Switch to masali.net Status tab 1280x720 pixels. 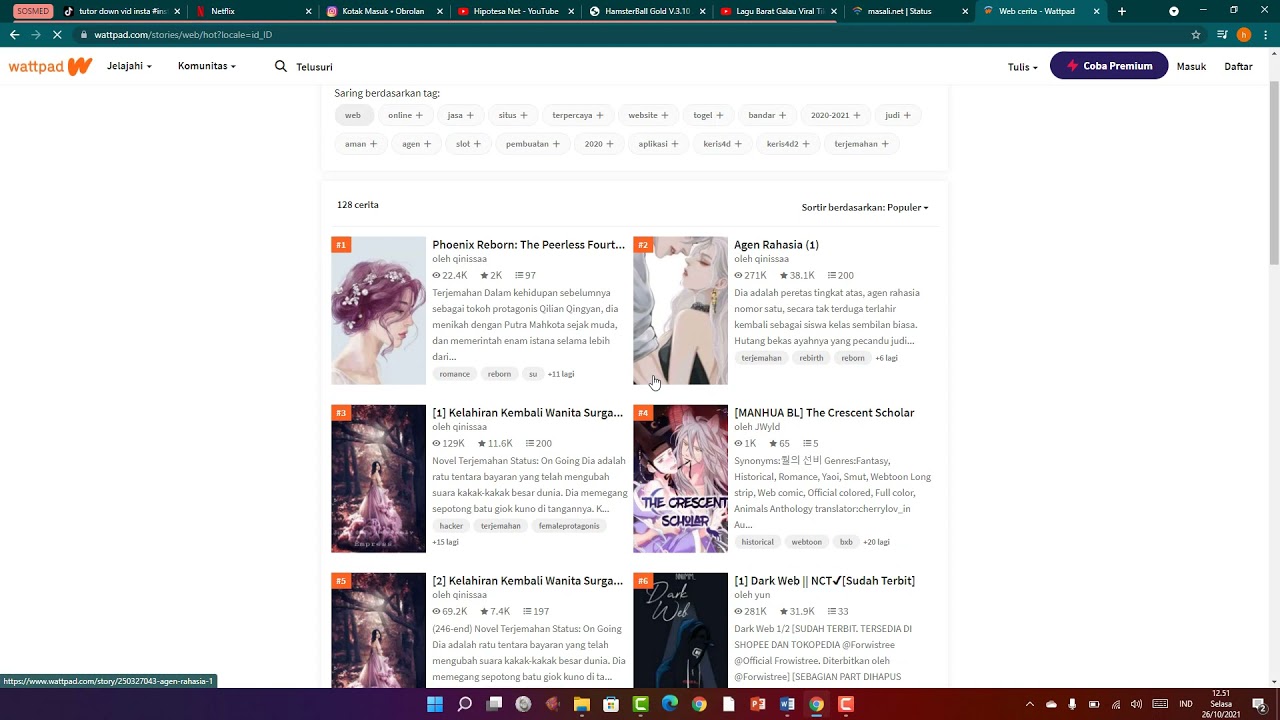pos(910,11)
